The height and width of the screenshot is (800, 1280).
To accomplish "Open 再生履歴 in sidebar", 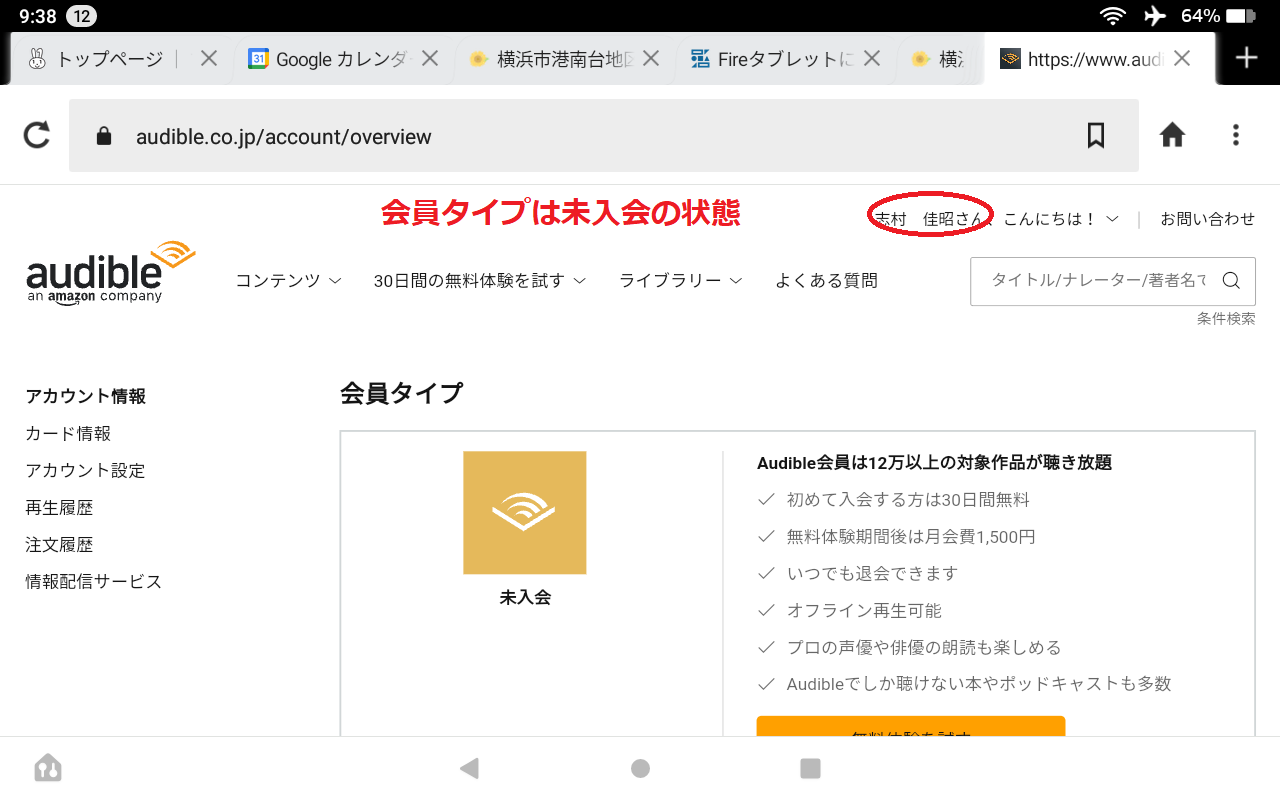I will [59, 508].
